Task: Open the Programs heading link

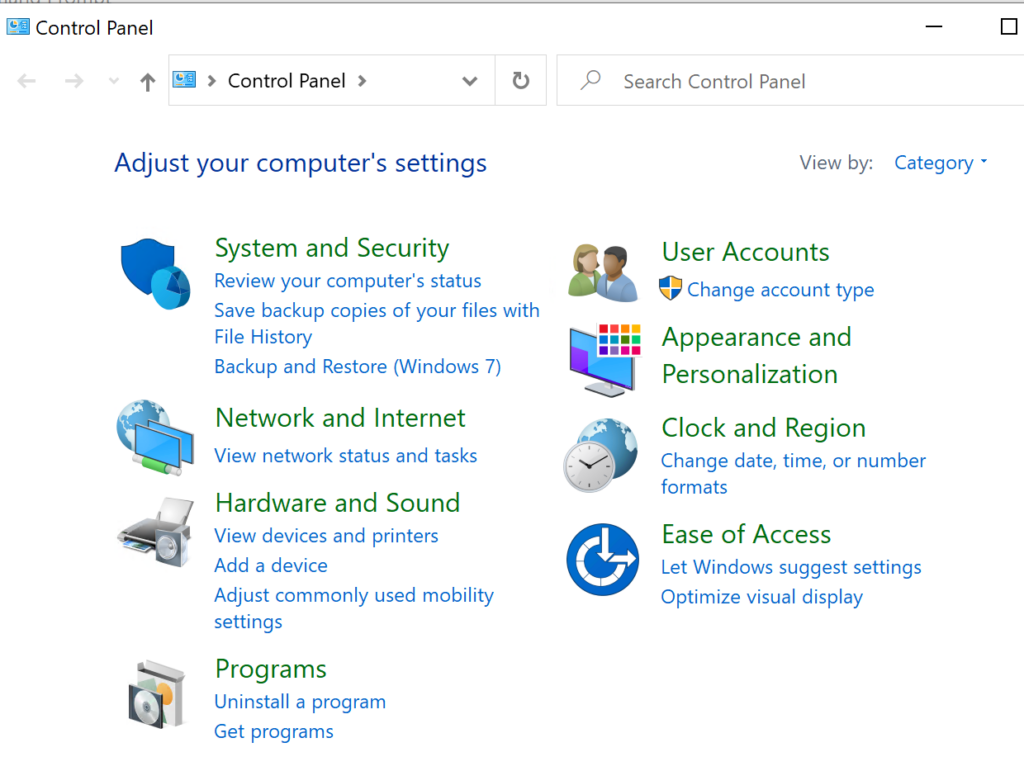Action: (x=270, y=669)
